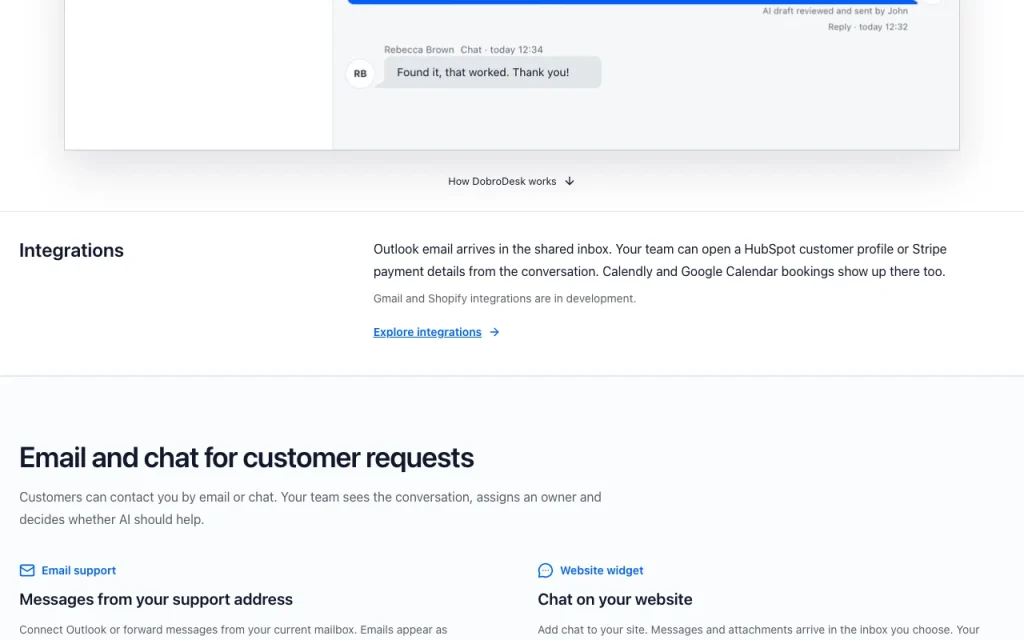Click the paragraph starting "Customers can contact you"
Image resolution: width=1024 pixels, height=640 pixels.
coord(310,508)
